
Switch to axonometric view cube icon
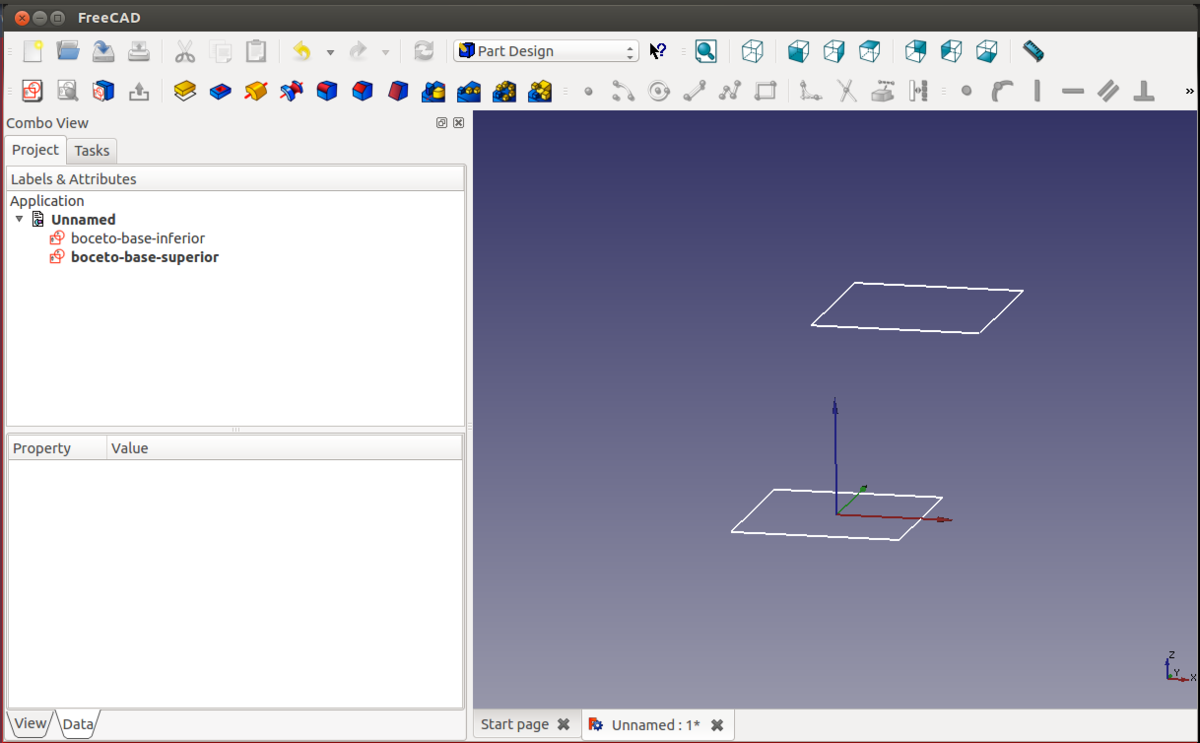pos(753,51)
